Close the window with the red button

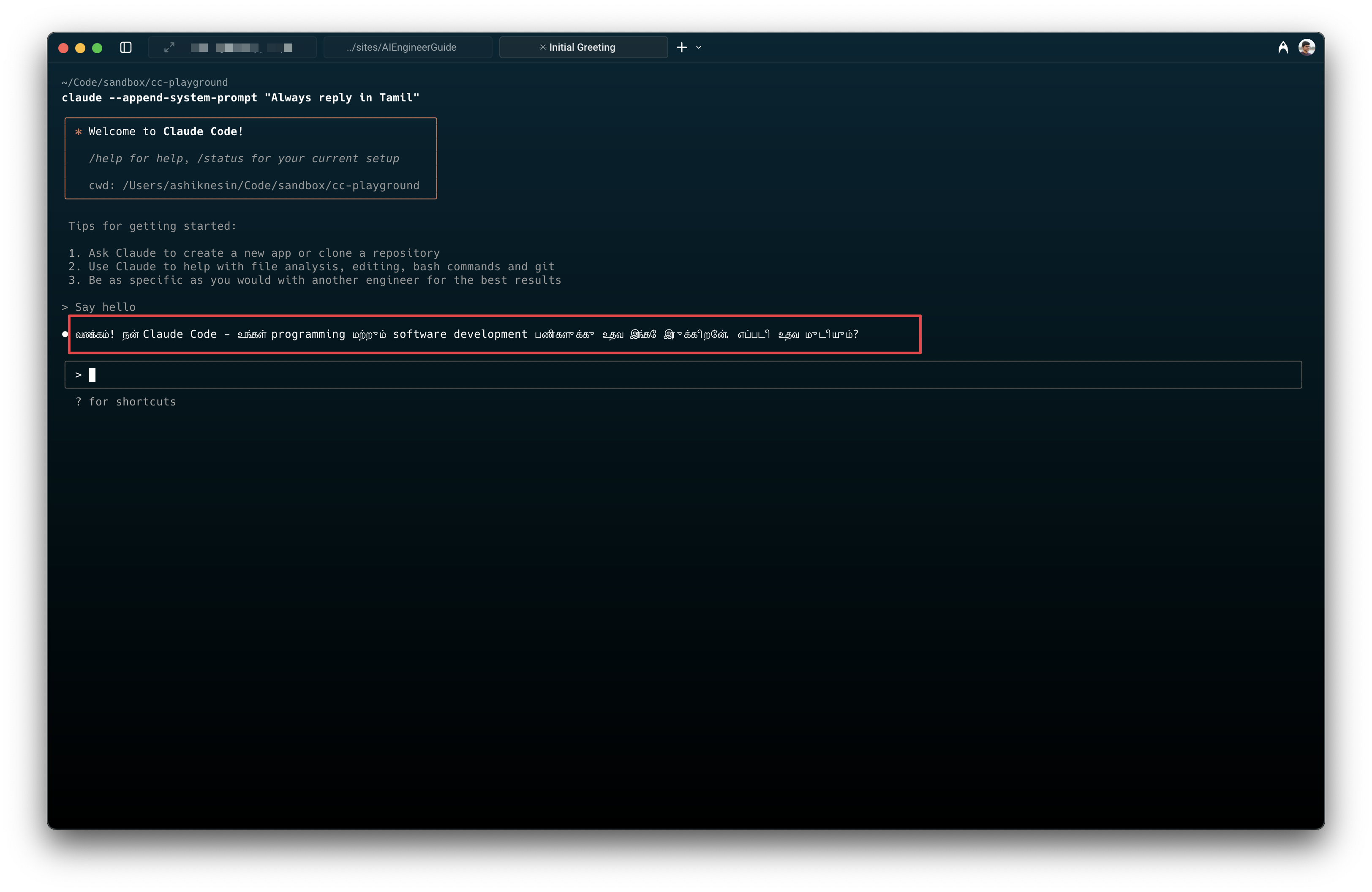(63, 48)
